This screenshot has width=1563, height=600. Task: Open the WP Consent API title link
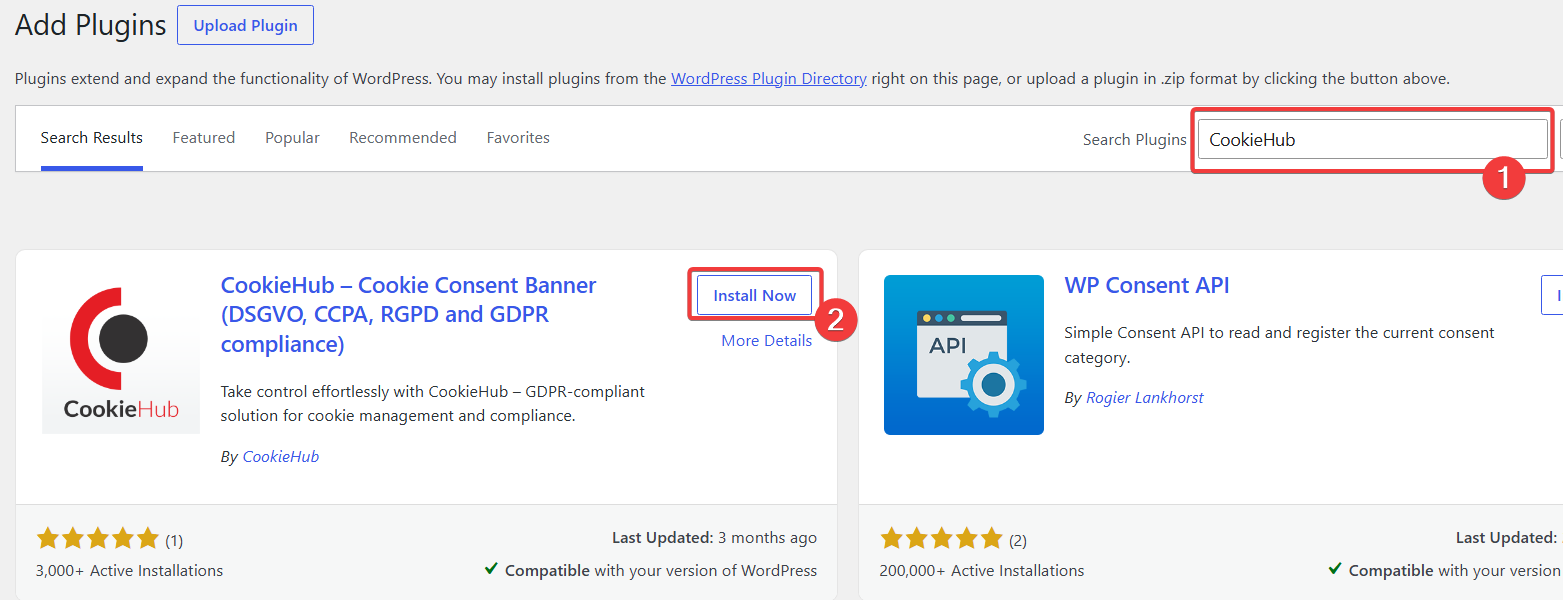click(1147, 285)
